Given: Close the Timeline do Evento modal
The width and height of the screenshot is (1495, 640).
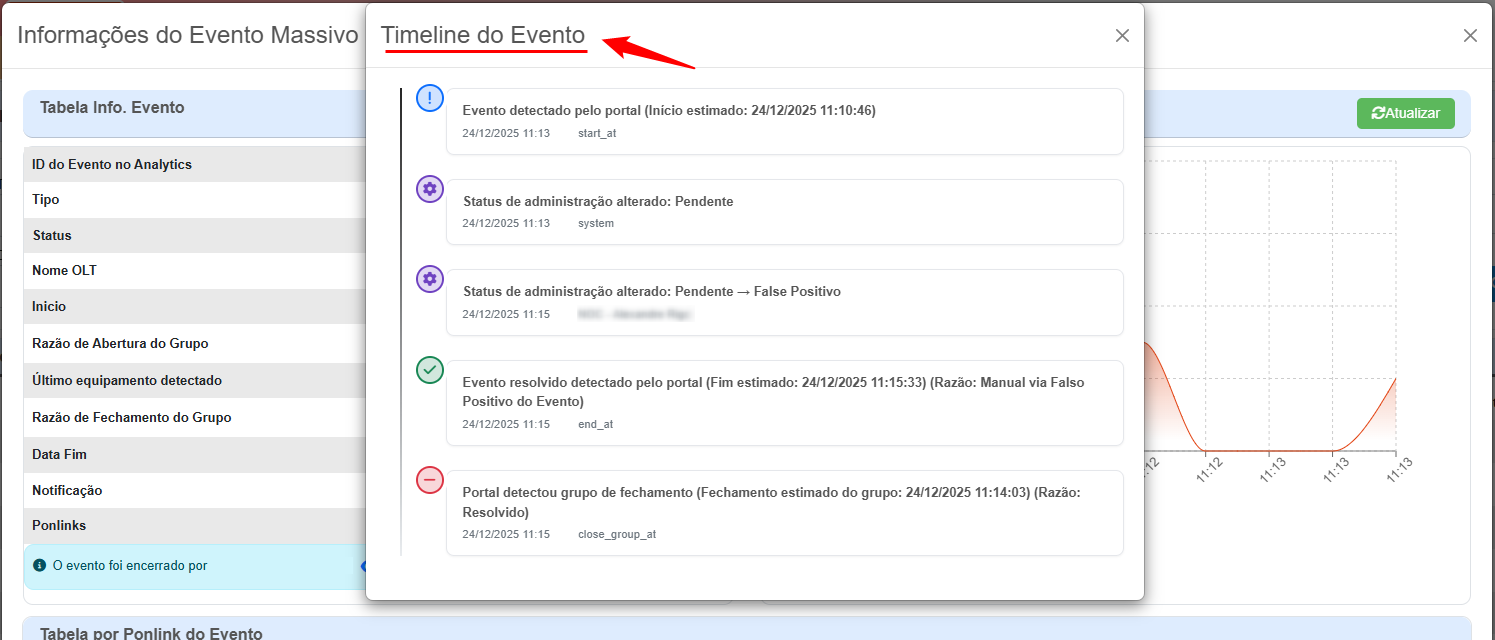Looking at the screenshot, I should pyautogui.click(x=1122, y=36).
